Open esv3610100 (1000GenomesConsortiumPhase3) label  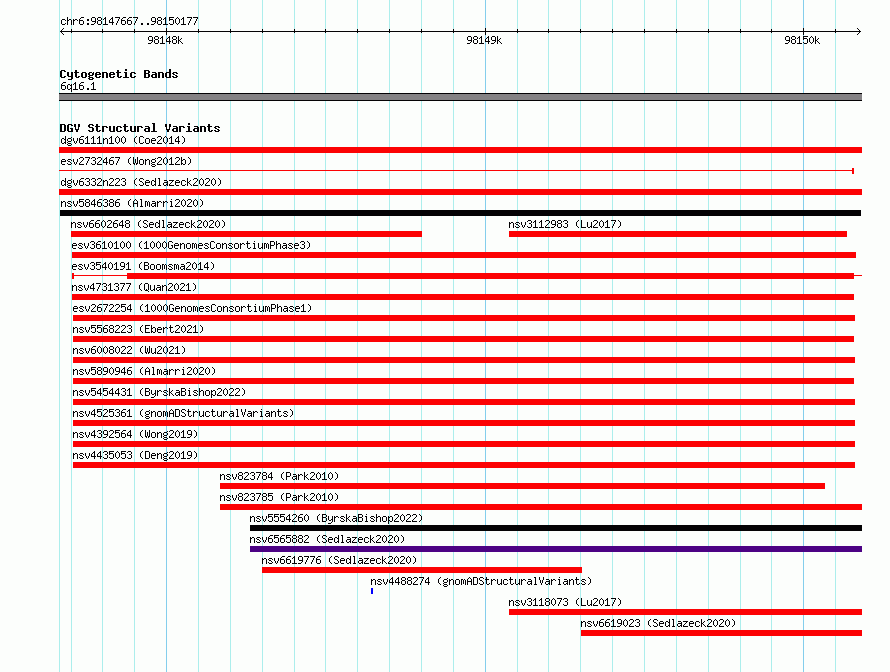[x=191, y=245]
